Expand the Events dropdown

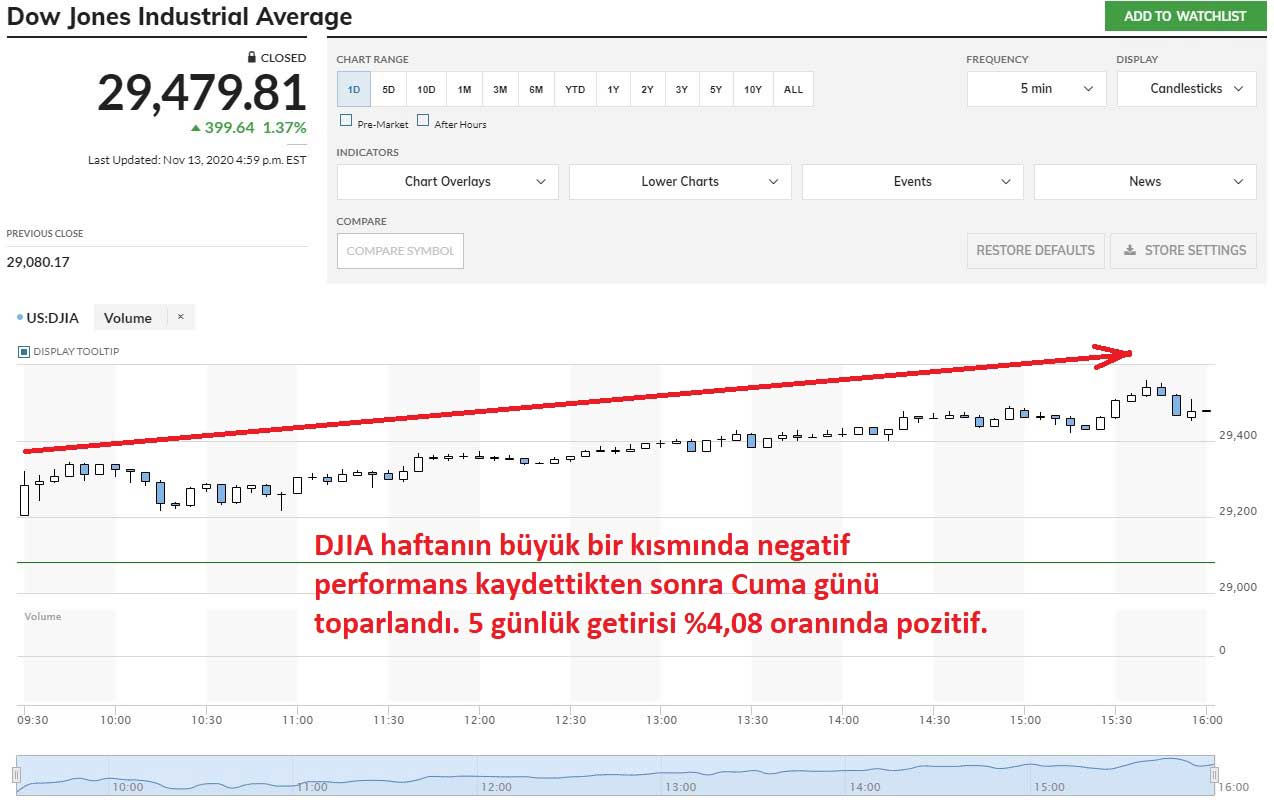[912, 182]
